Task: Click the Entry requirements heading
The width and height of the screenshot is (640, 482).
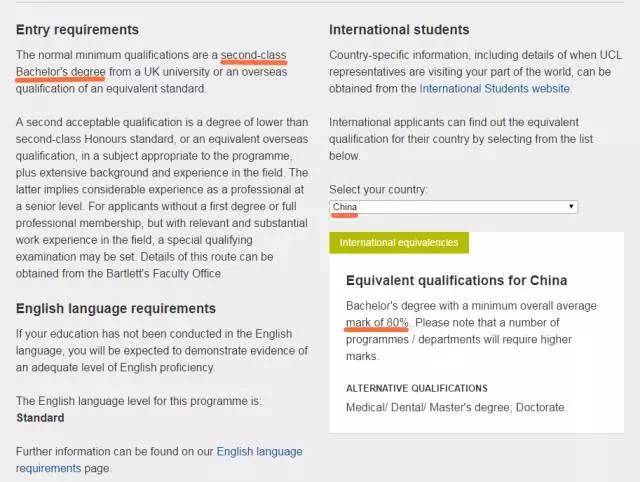Action: coord(78,29)
